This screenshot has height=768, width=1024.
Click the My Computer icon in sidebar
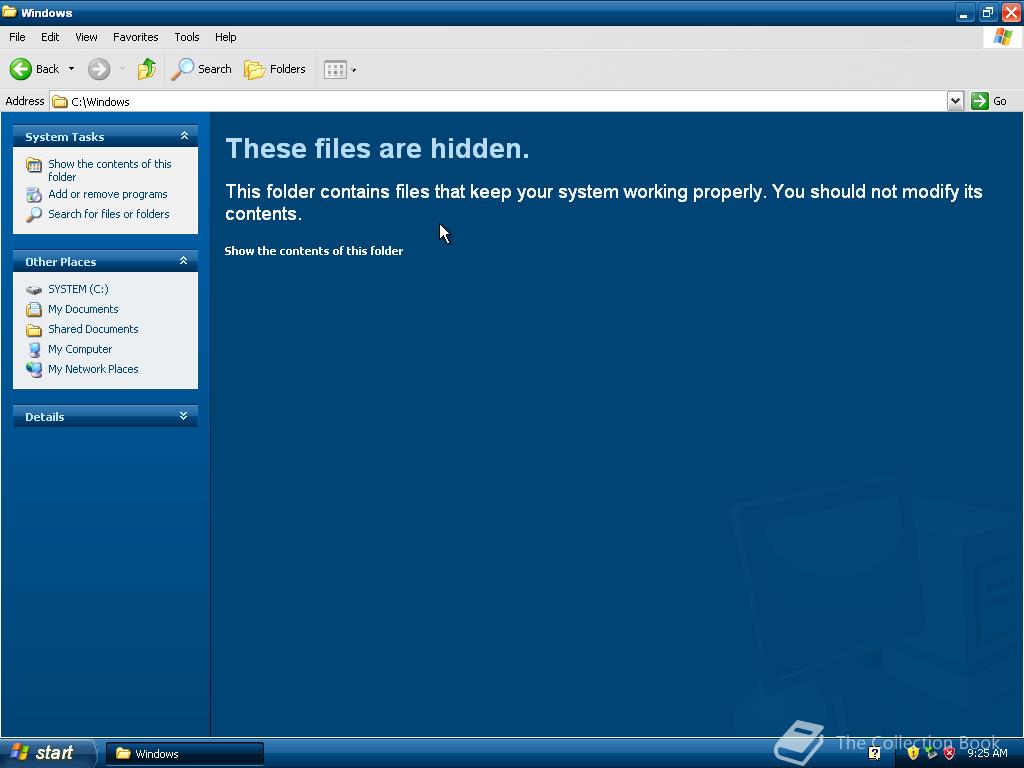pos(34,349)
